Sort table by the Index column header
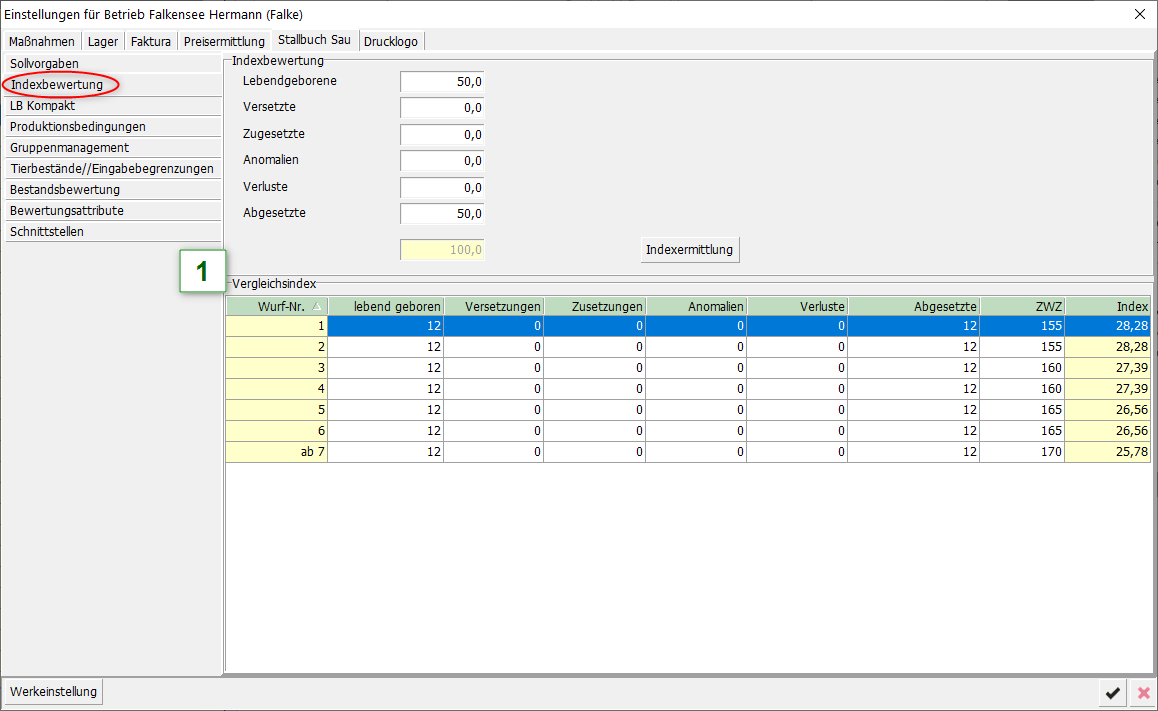 [1108, 306]
